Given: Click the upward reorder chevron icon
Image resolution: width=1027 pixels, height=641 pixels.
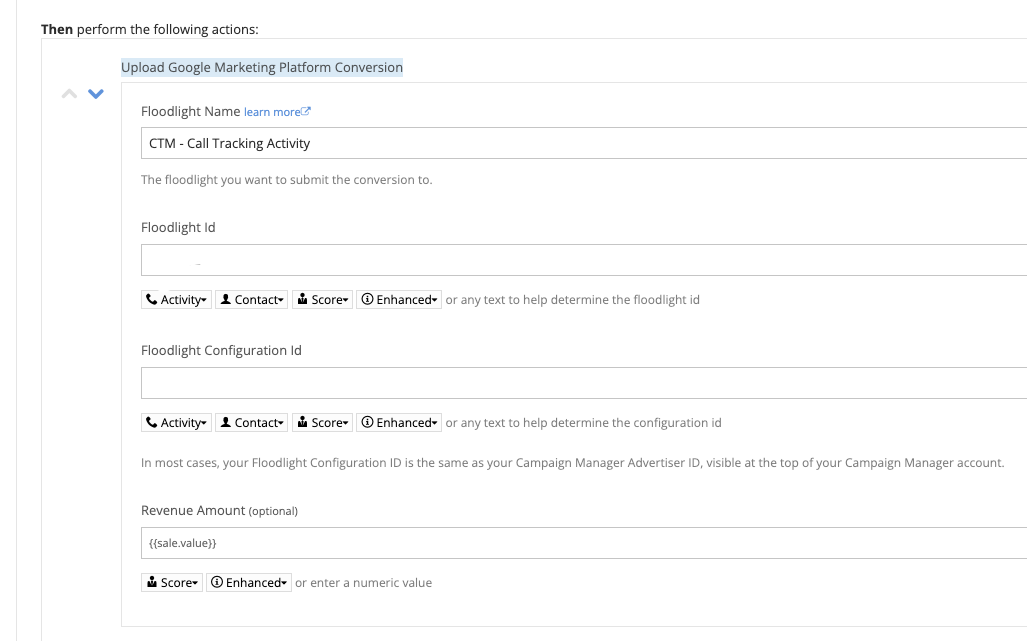Looking at the screenshot, I should pos(68,93).
